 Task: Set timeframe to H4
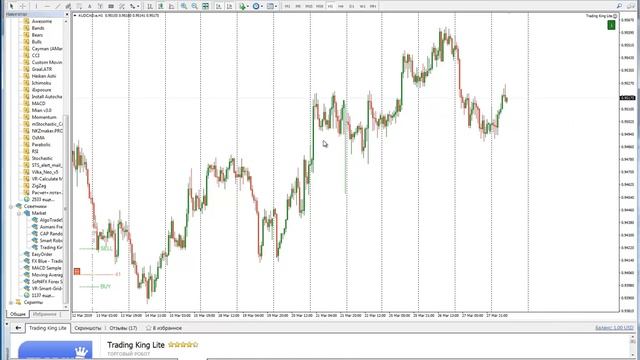click(341, 6)
